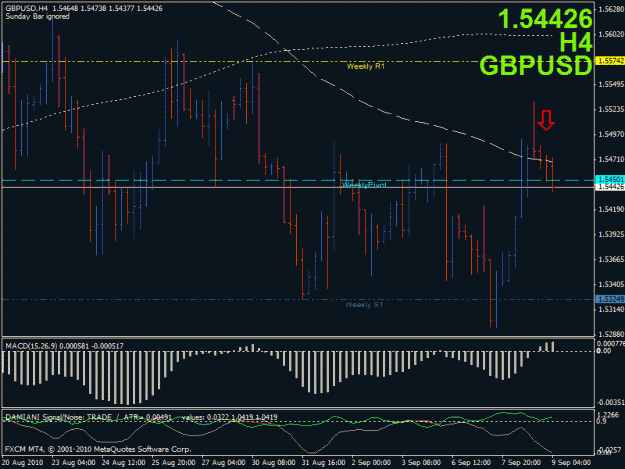Click the '6 Sep 12:00' time label

(471, 463)
